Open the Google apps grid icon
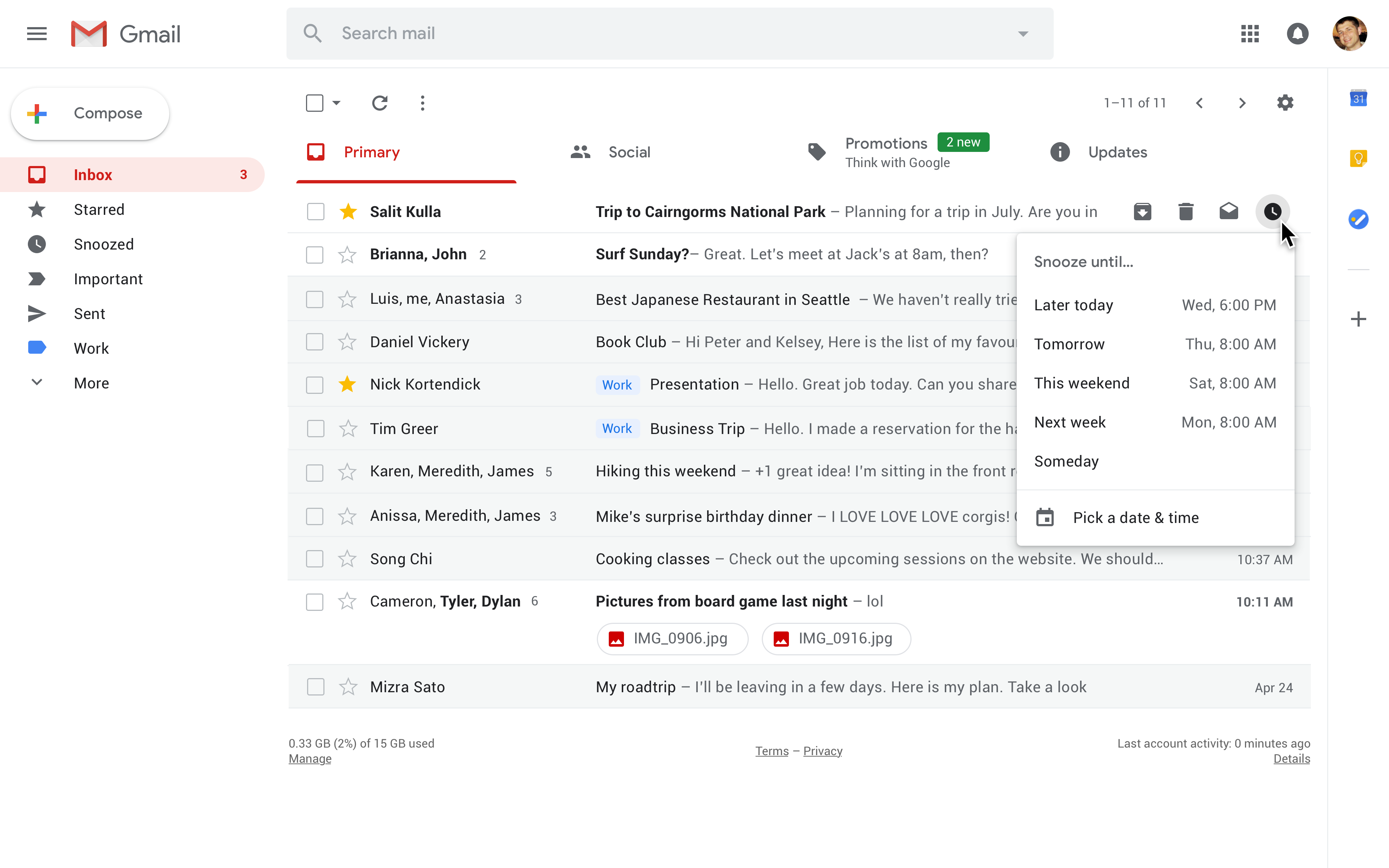Image resolution: width=1389 pixels, height=868 pixels. point(1249,33)
